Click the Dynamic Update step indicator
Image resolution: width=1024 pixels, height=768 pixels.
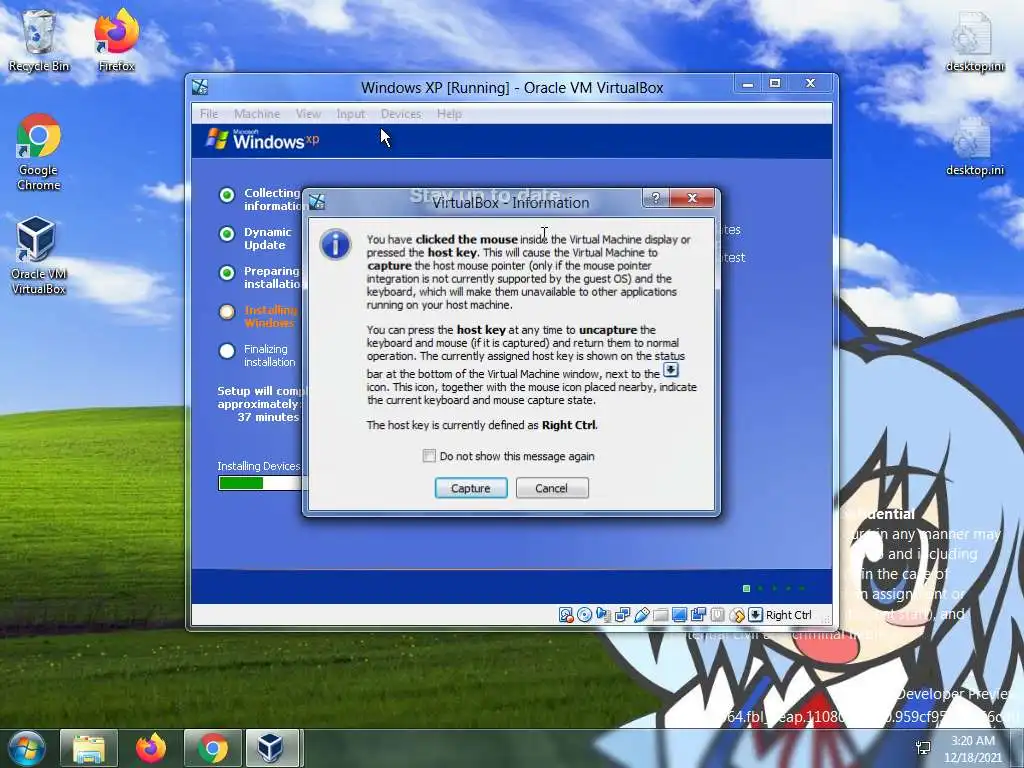(x=227, y=234)
